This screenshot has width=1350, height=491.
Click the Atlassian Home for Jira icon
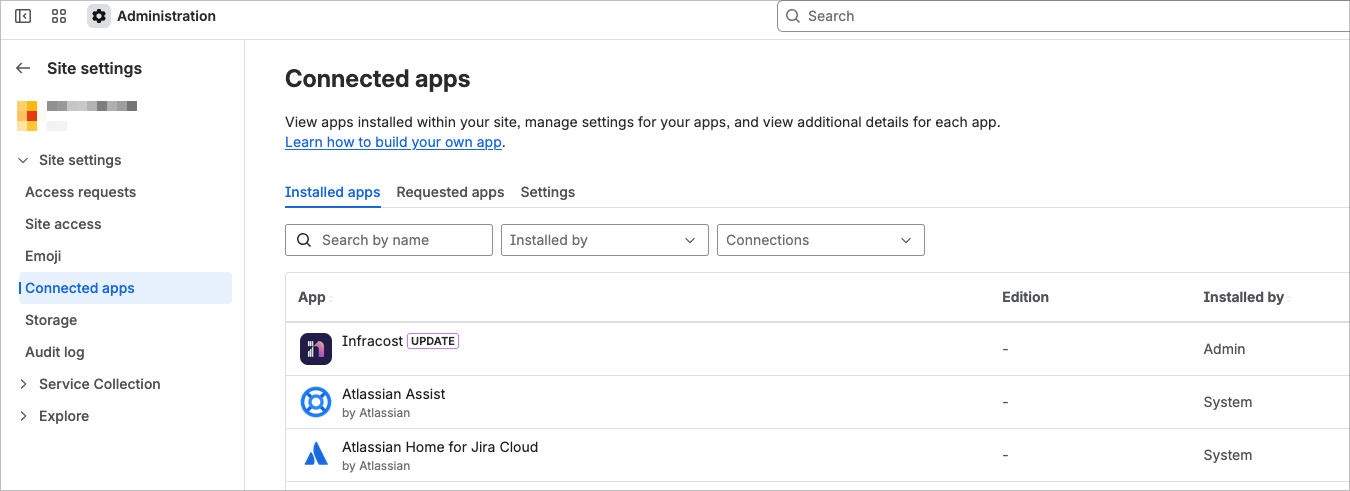316,455
